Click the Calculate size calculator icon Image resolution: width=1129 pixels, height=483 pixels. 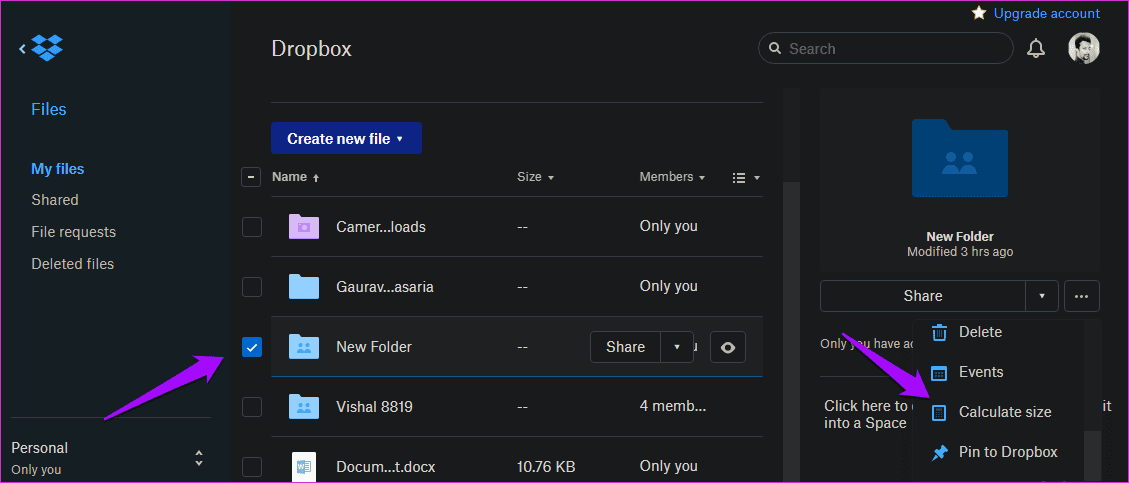[939, 412]
